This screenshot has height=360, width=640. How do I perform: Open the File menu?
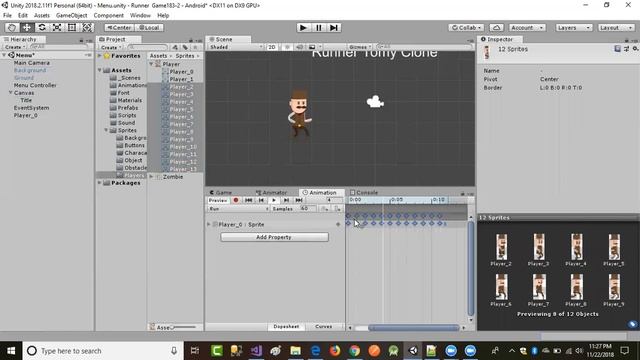[x=7, y=16]
